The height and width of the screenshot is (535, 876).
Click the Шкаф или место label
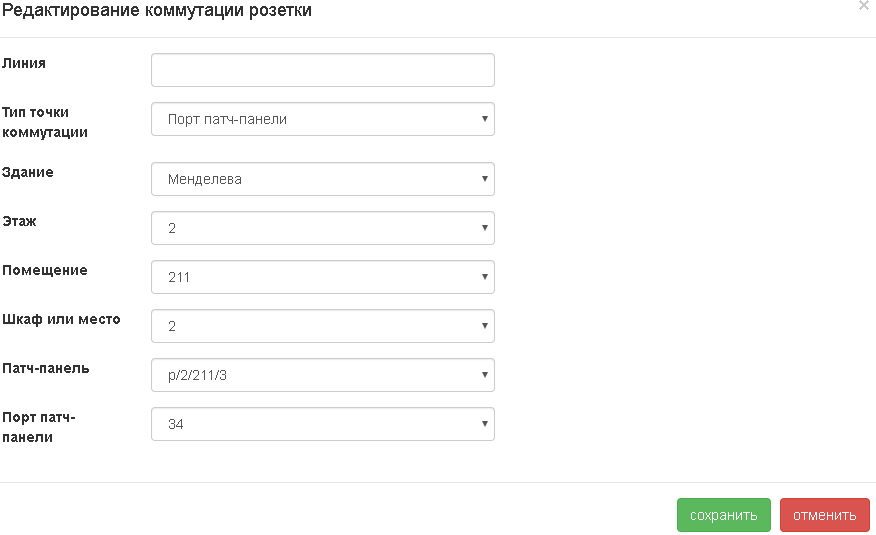tap(61, 319)
